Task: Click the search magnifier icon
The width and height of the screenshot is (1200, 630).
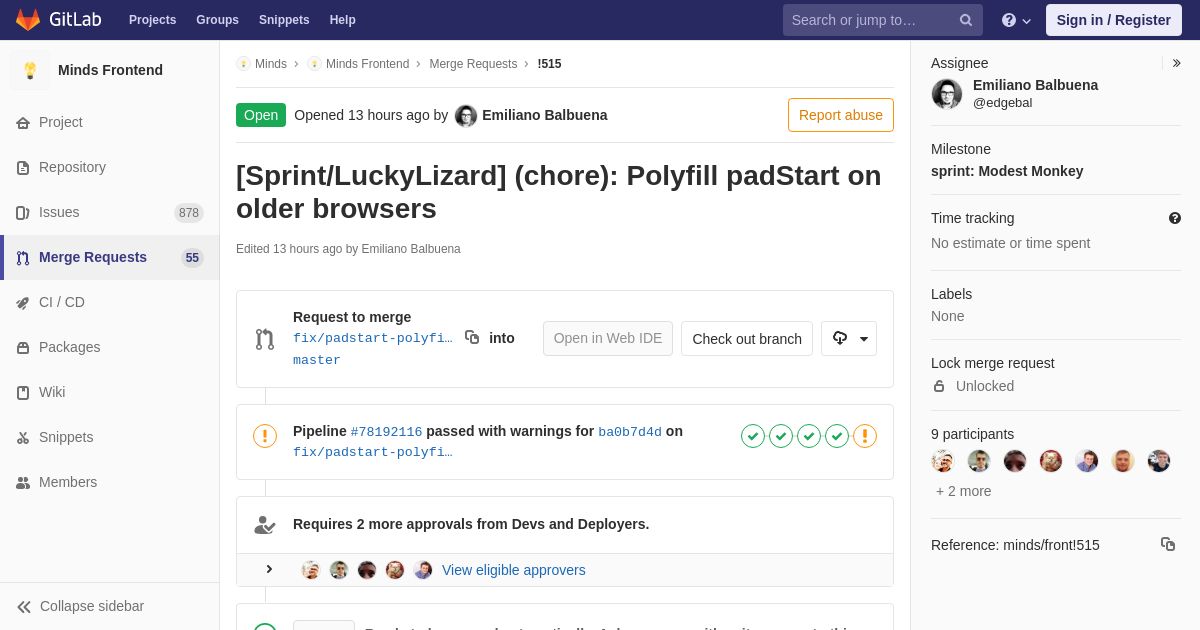Action: pyautogui.click(x=966, y=20)
